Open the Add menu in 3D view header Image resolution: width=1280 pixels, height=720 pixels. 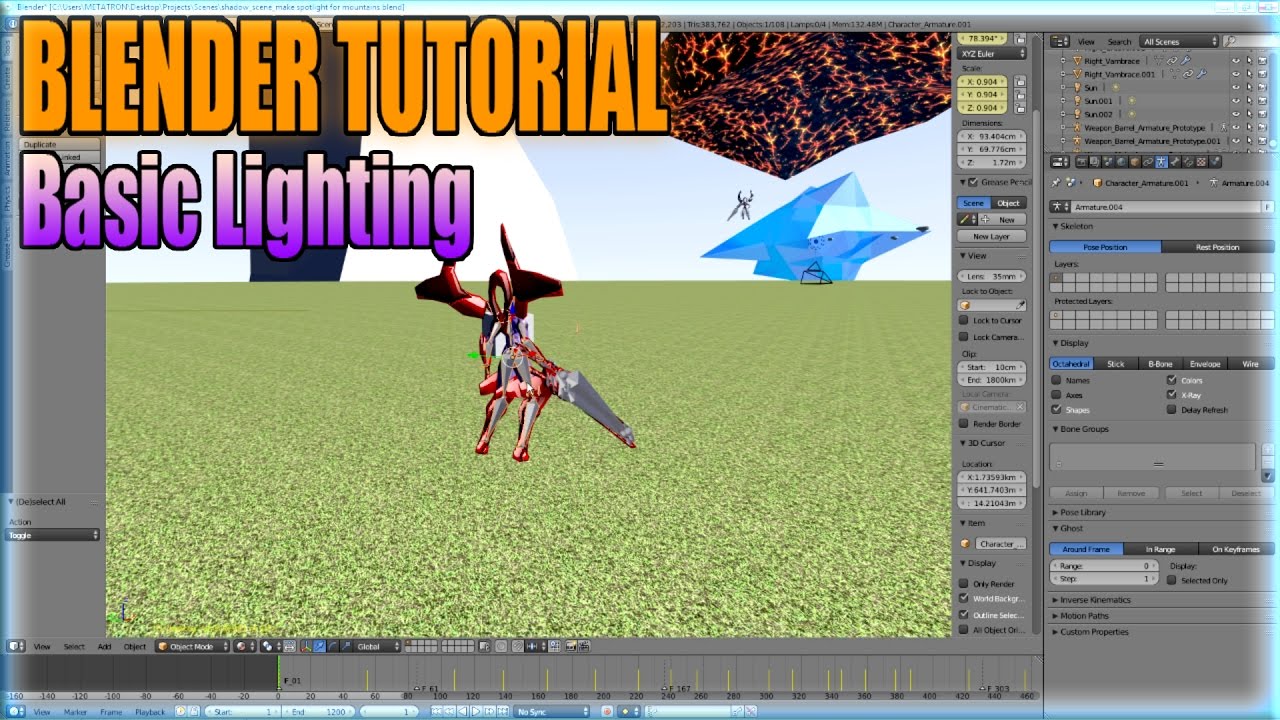[104, 646]
